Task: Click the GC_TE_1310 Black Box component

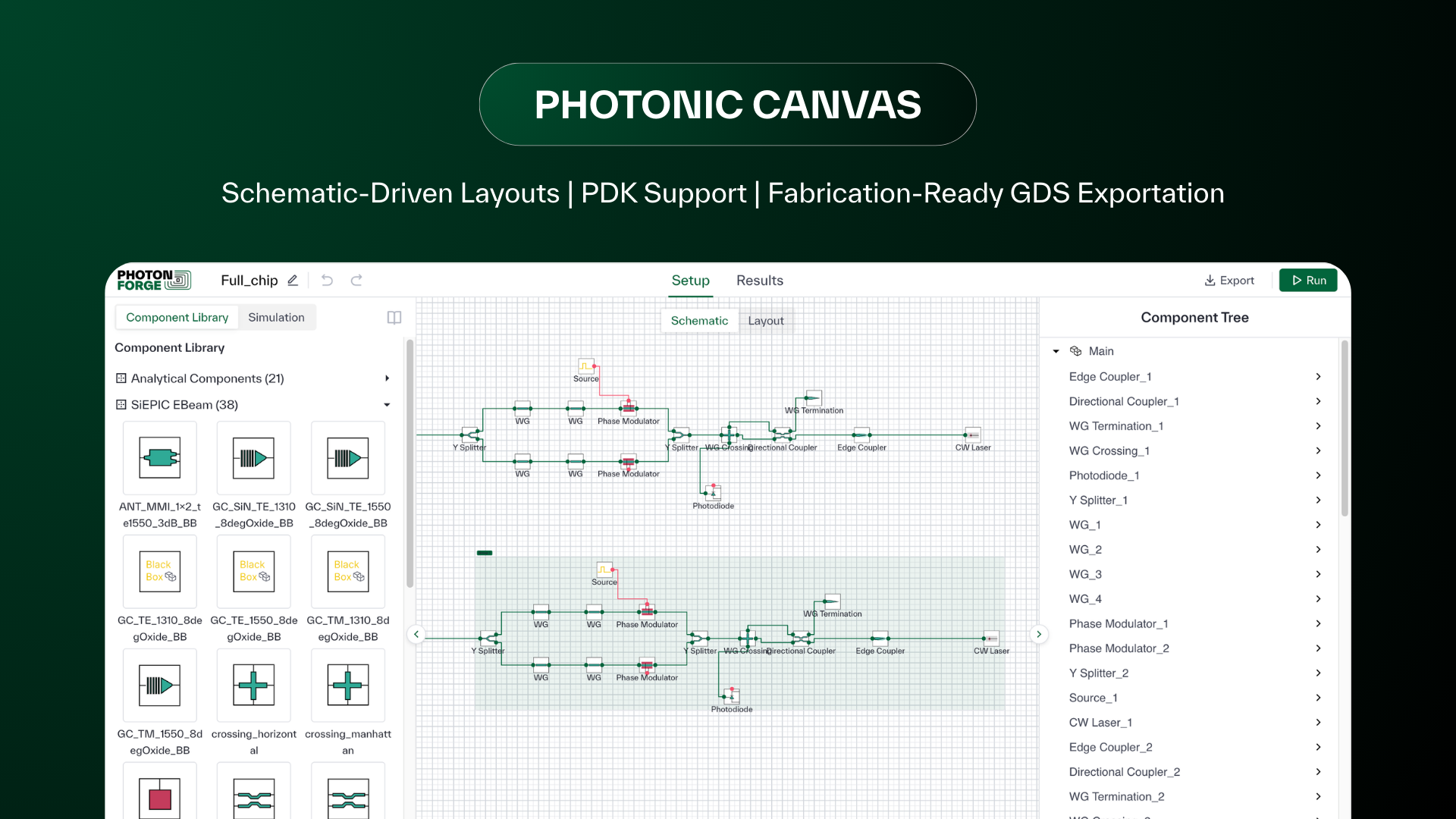Action: click(159, 572)
